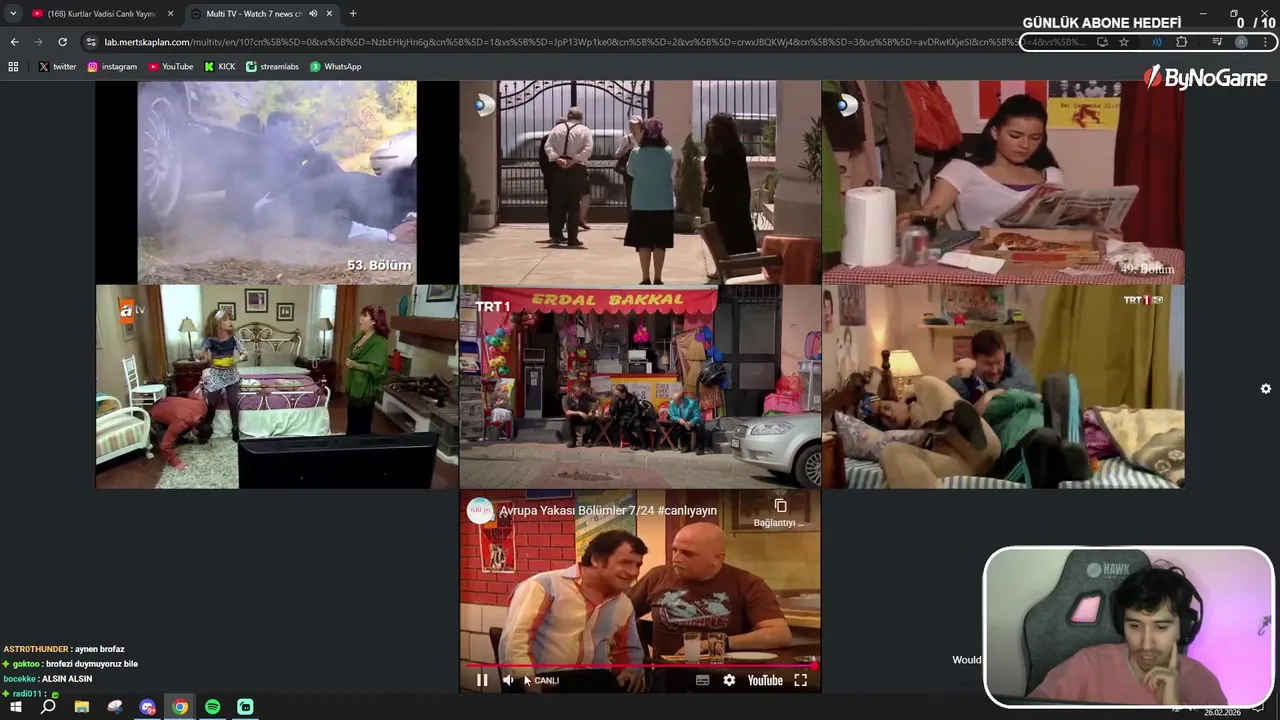
Task: Open the streamlabs bookmark
Action: pos(273,67)
